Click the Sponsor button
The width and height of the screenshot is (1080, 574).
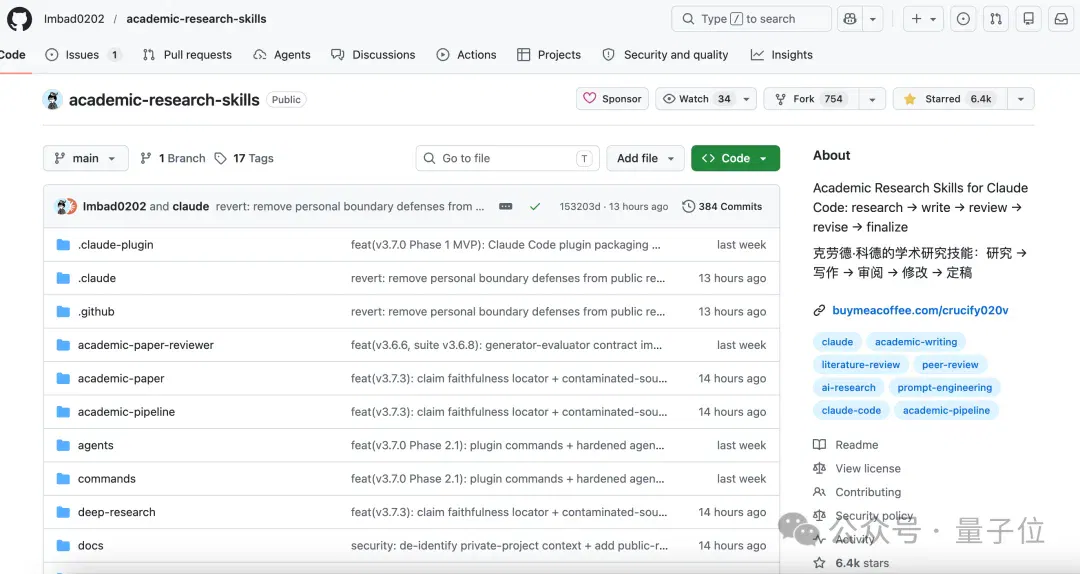612,99
